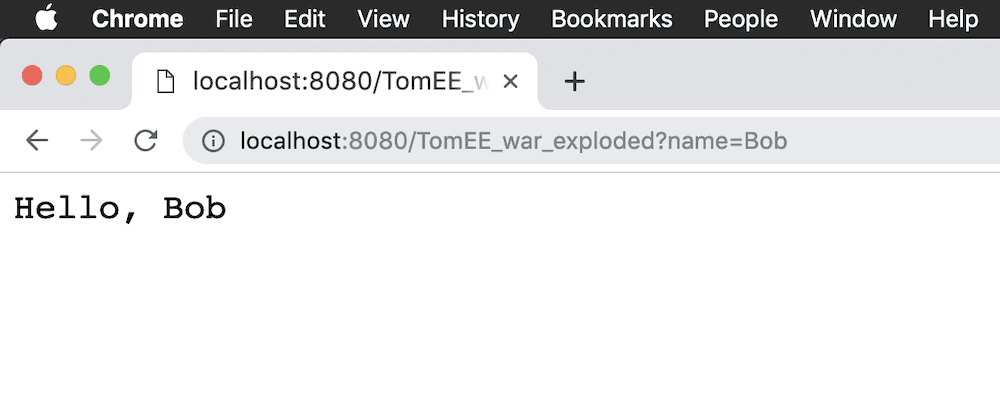Click the page icon on the tab
1000x396 pixels.
point(166,82)
